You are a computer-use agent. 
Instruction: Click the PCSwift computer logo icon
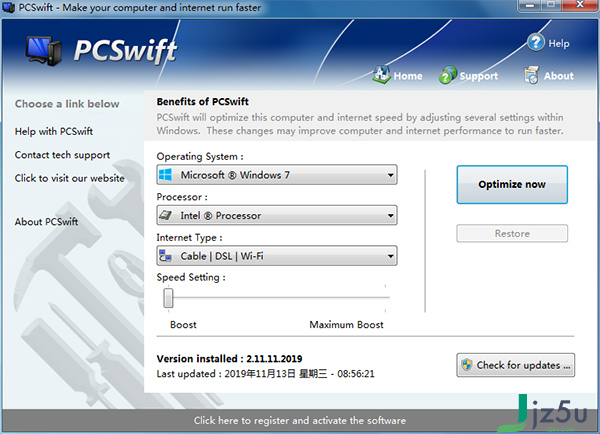[44, 50]
